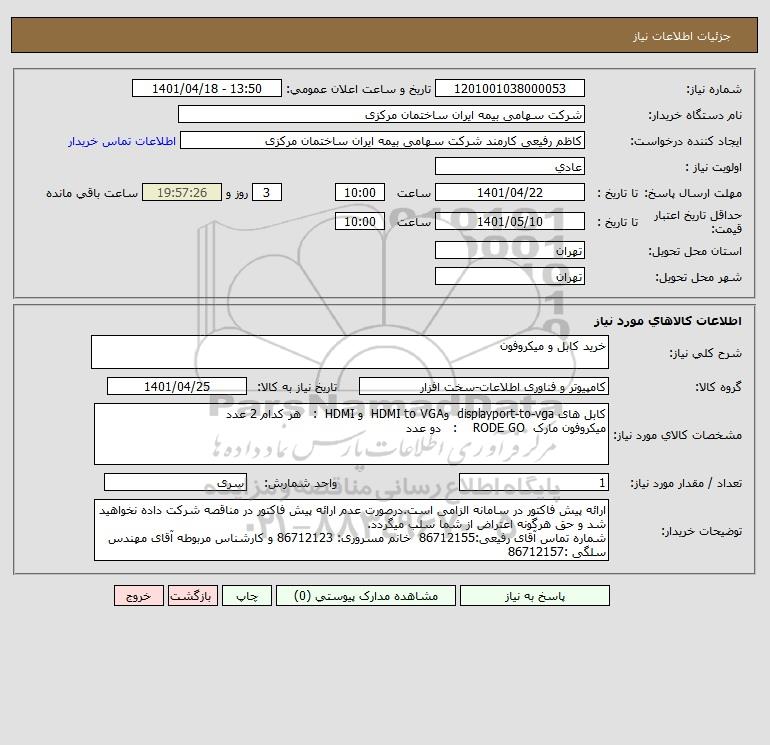Click section heading اطلاعات کالاهای مورد نیاز

pos(667,321)
